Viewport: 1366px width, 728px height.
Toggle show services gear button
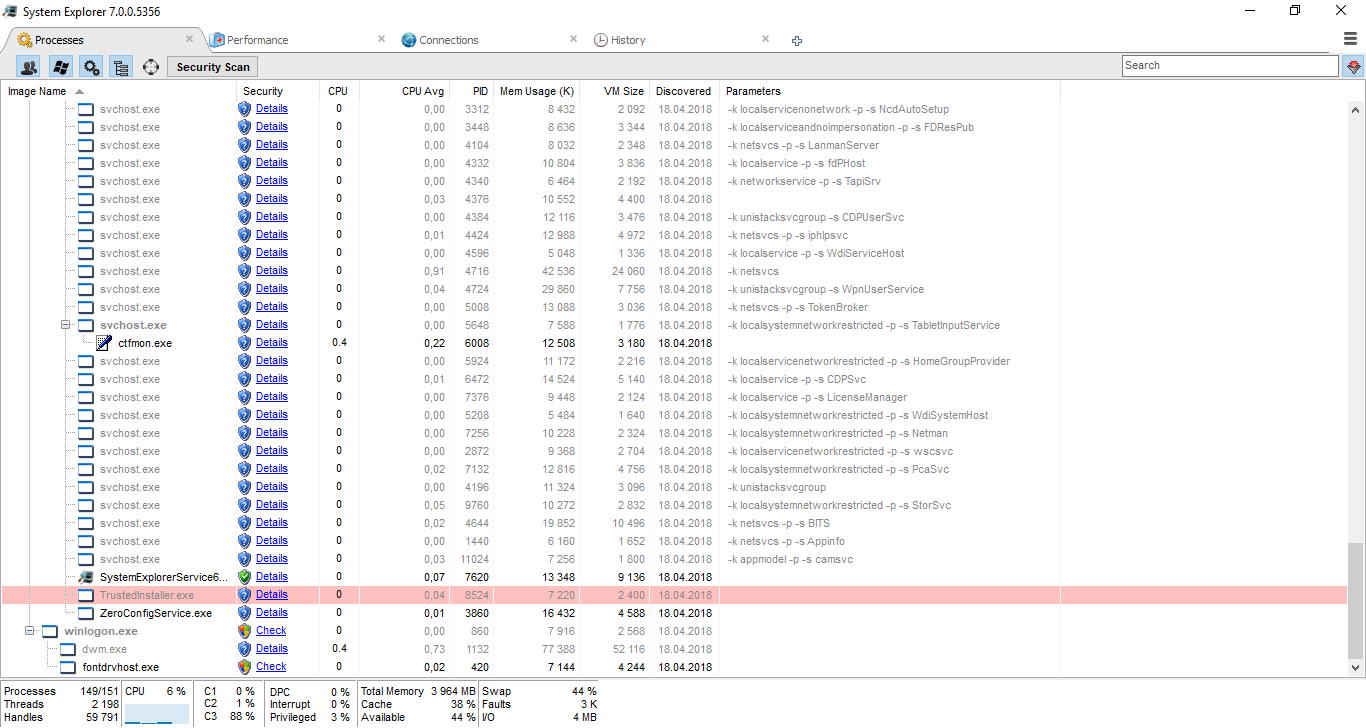[x=91, y=67]
